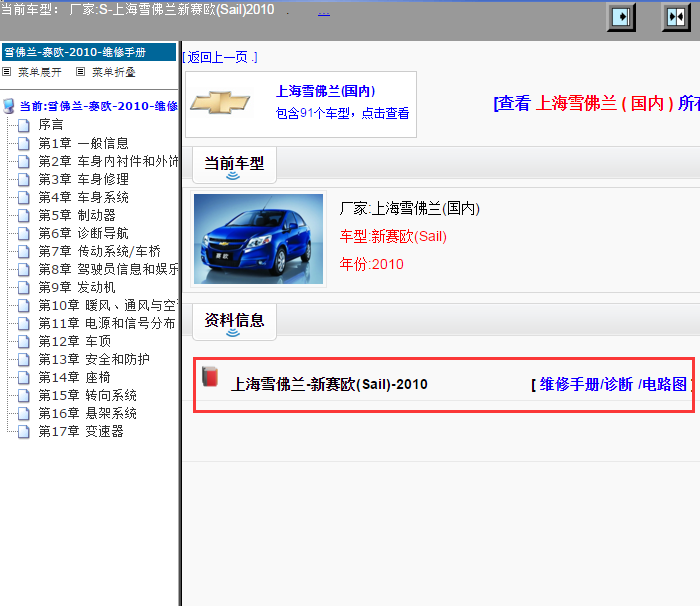Open 第13章 安全和防护
Viewport: 700px width, 606px height.
94,359
